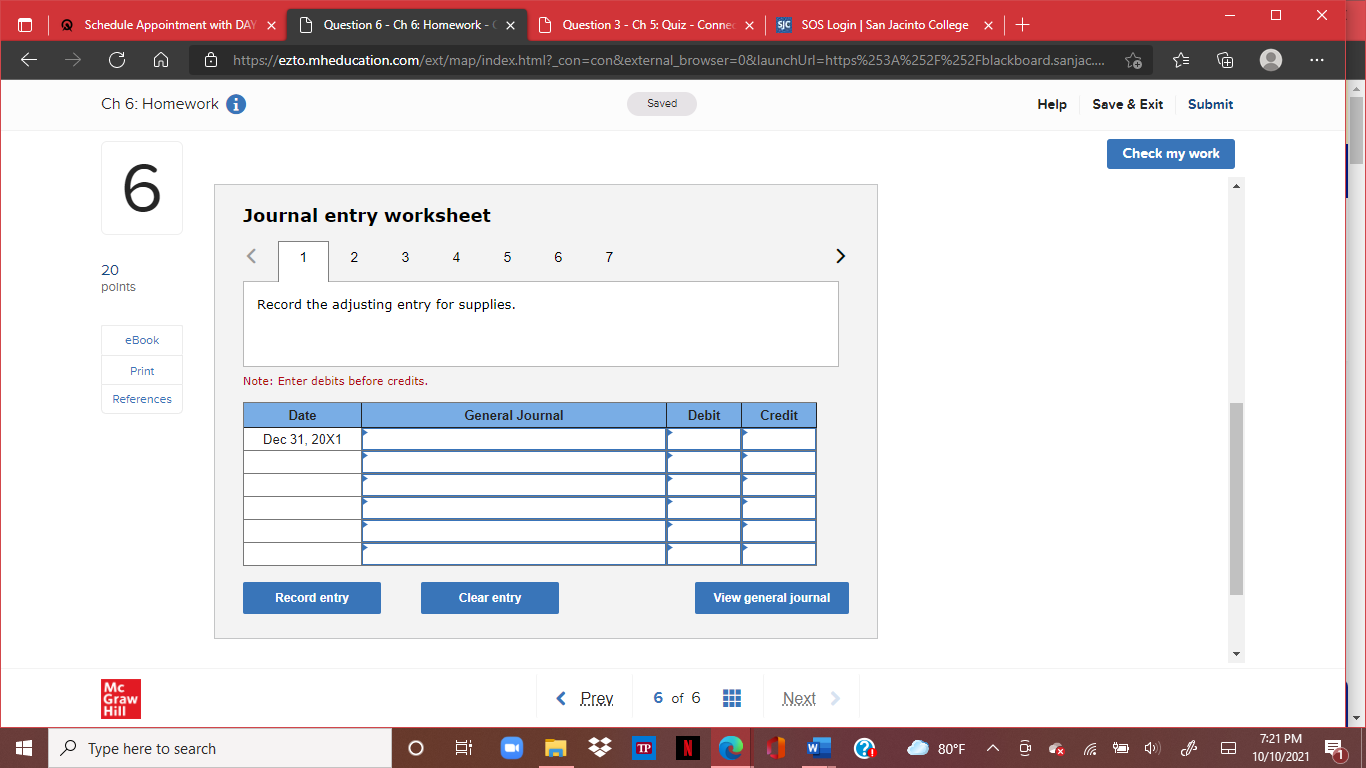Viewport: 1366px width, 768px height.
Task: Expand the hidden icons tray in system tray
Action: 993,748
